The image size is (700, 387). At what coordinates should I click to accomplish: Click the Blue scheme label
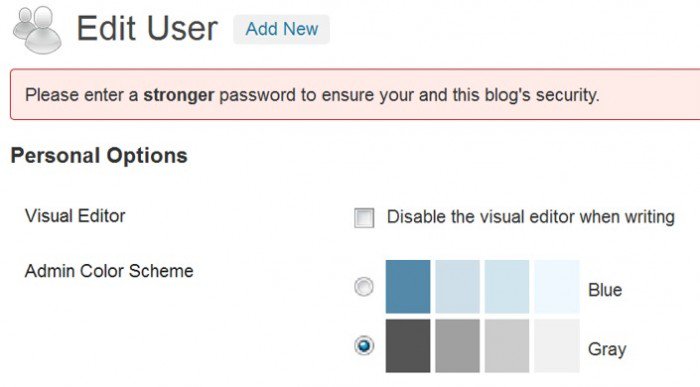pyautogui.click(x=605, y=290)
